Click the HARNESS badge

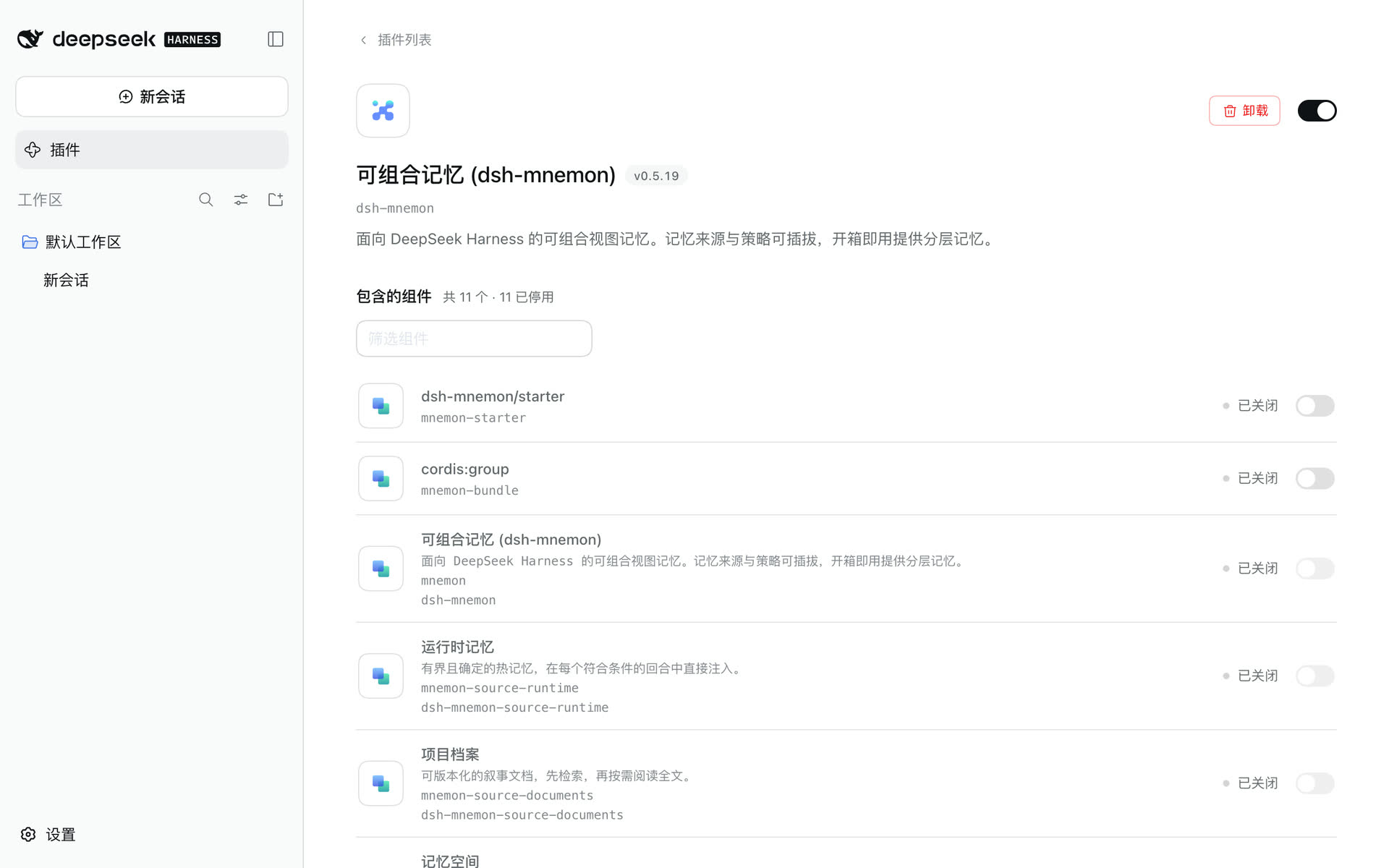[192, 40]
